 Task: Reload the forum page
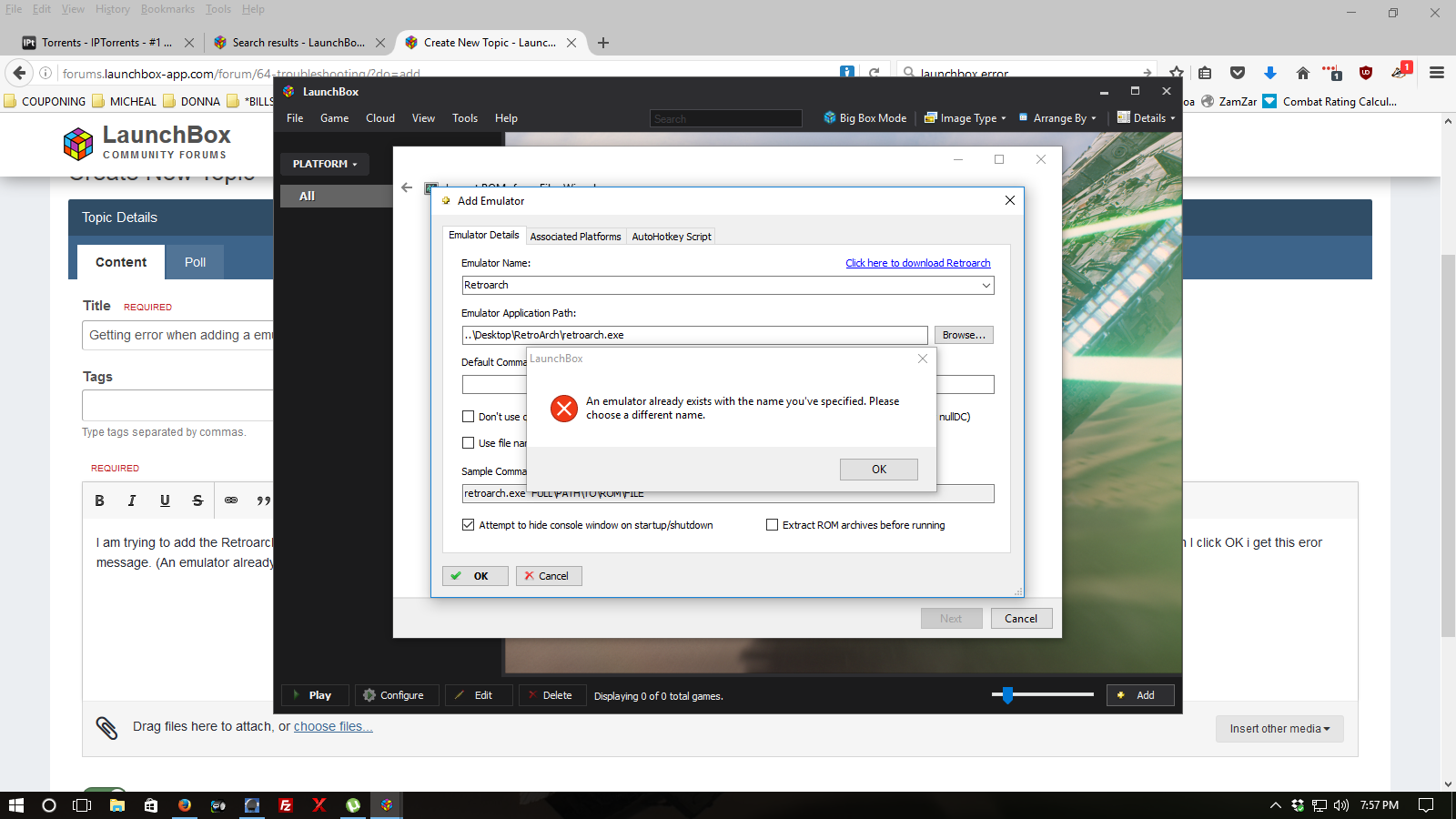[x=875, y=73]
